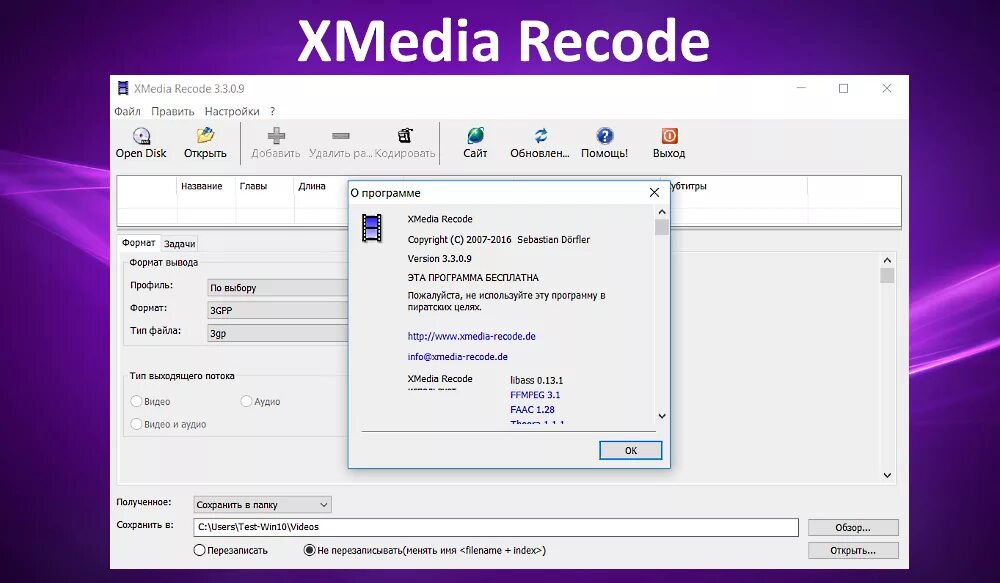Open the ? help menu
This screenshot has height=583, width=1000.
click(x=272, y=111)
